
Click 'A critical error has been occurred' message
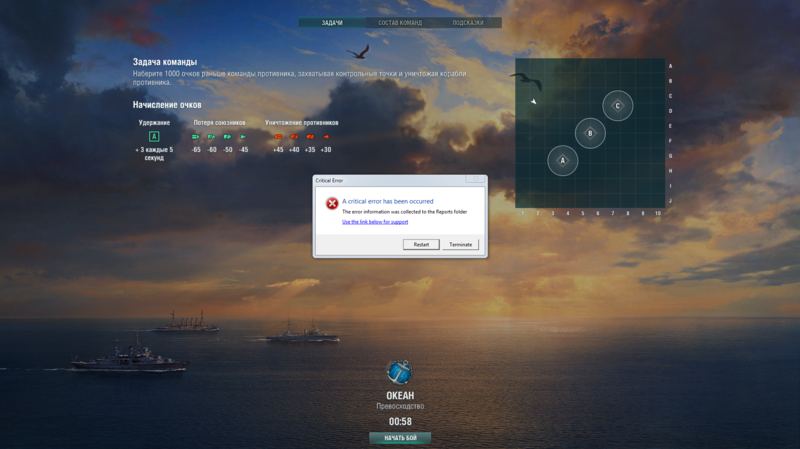388,201
